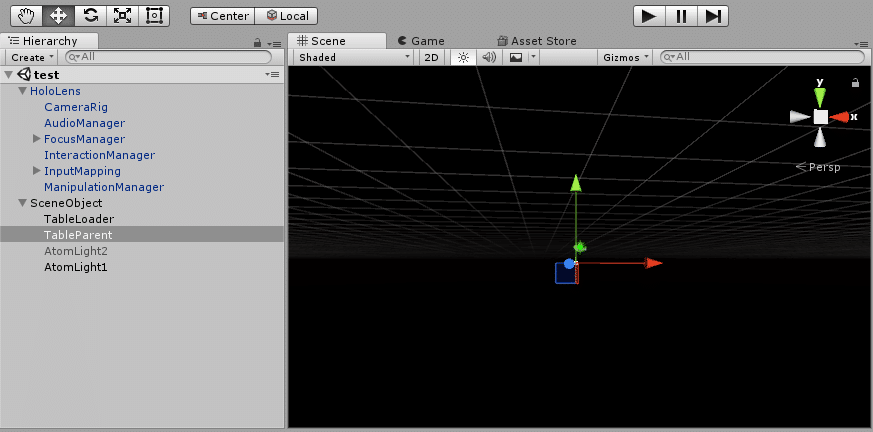
Task: Click the blue Z axis handle
Action: (568, 263)
